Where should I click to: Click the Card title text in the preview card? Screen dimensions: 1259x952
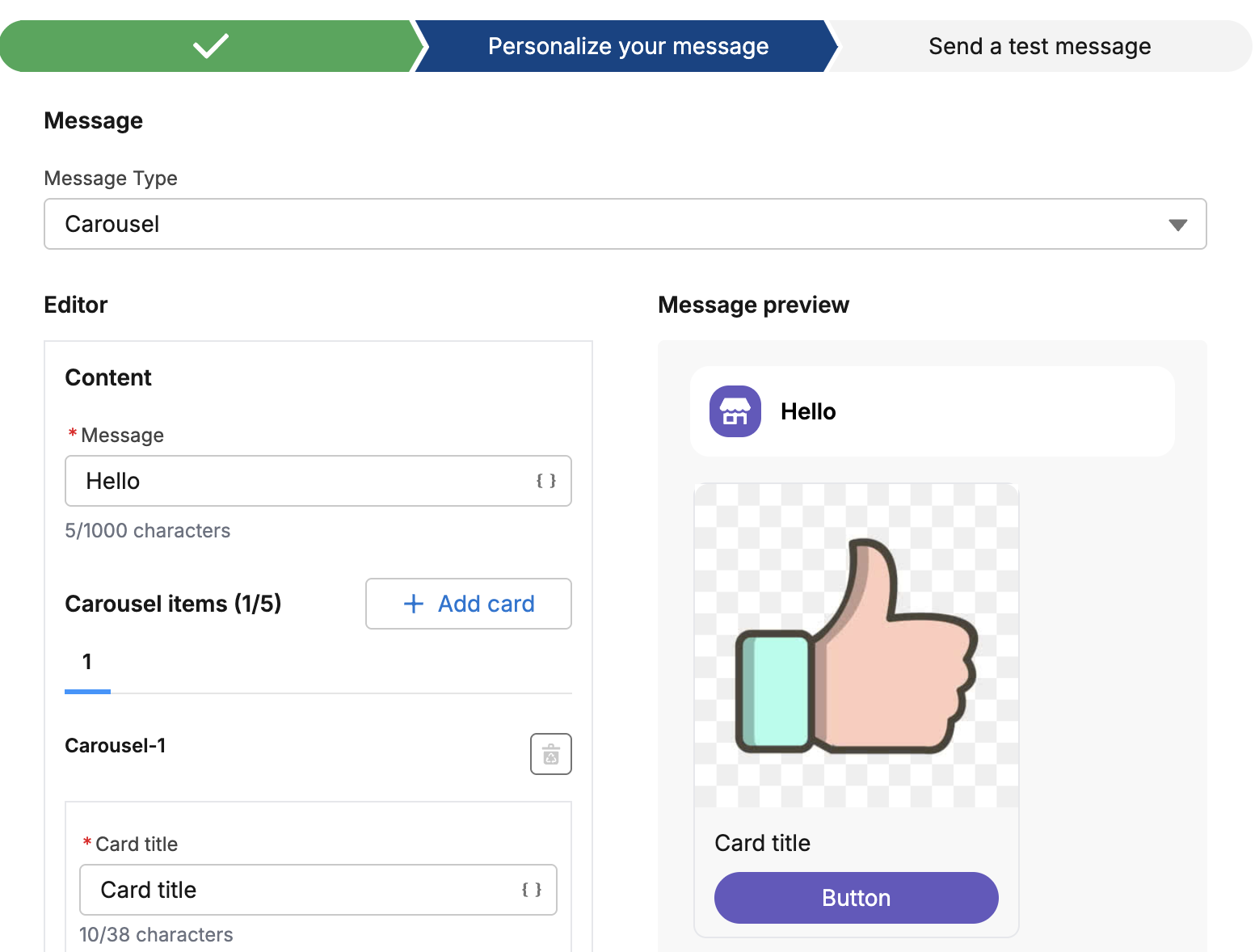point(762,842)
